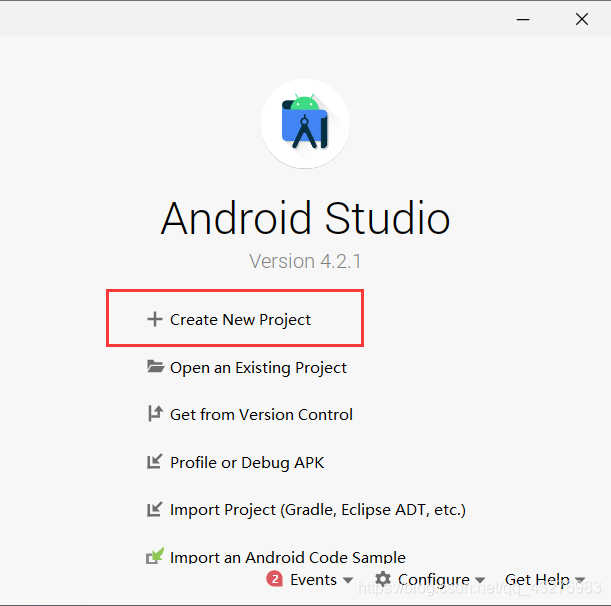Click the Import Project arrow icon

(x=155, y=509)
